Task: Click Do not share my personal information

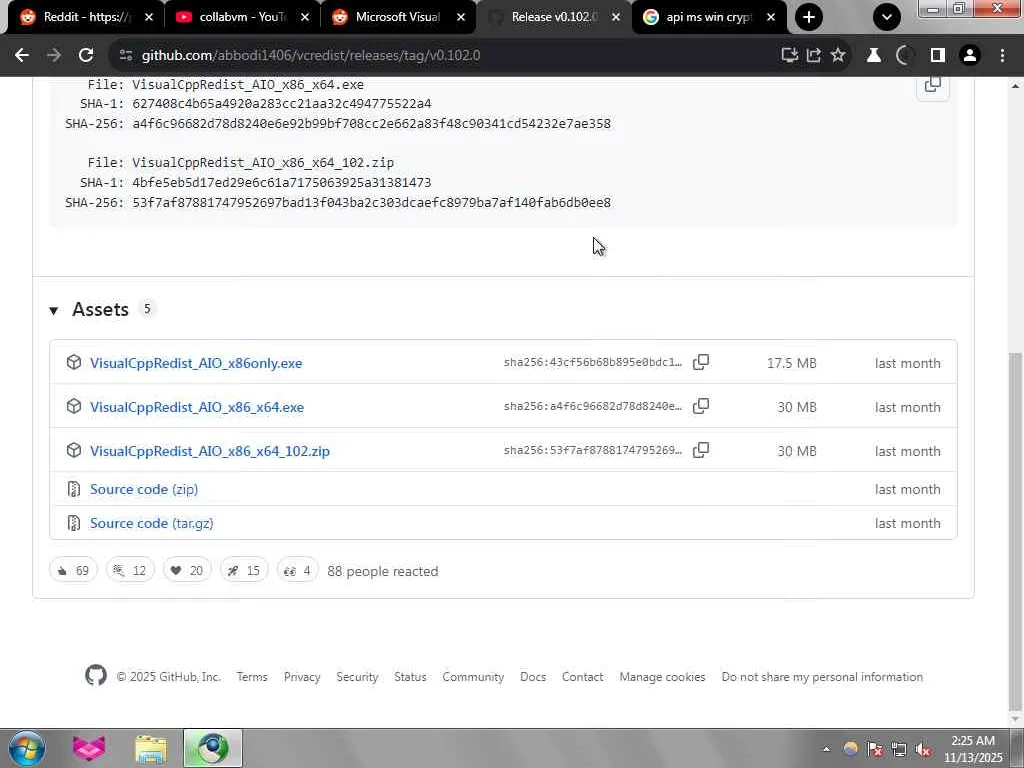Action: pos(822,677)
